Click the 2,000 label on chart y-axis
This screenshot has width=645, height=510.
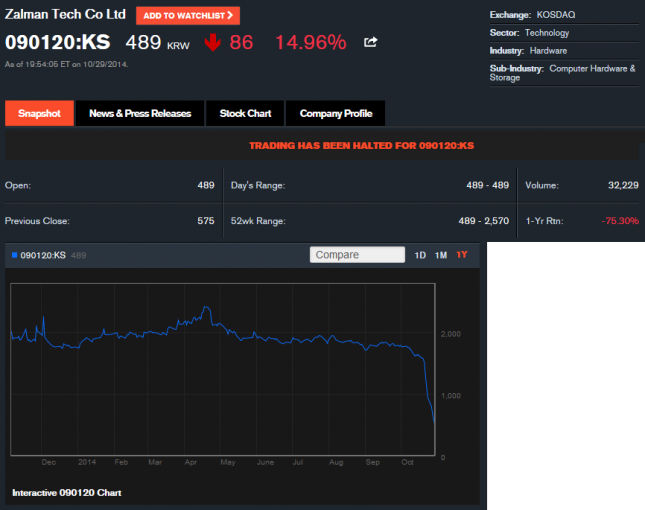point(451,334)
